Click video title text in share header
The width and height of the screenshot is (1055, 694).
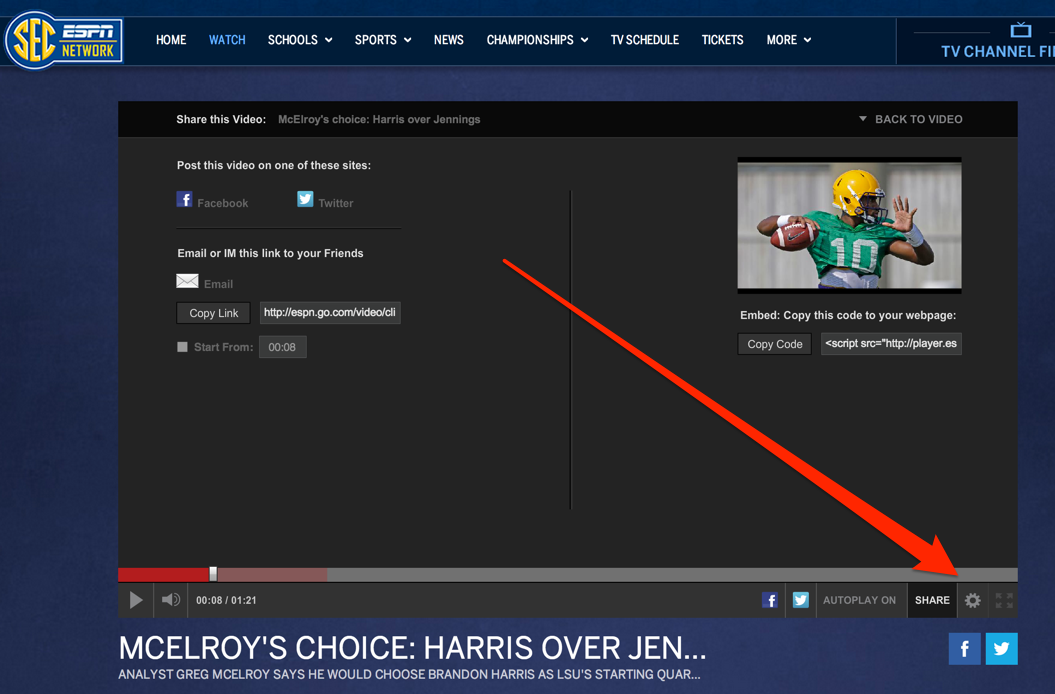click(x=379, y=119)
